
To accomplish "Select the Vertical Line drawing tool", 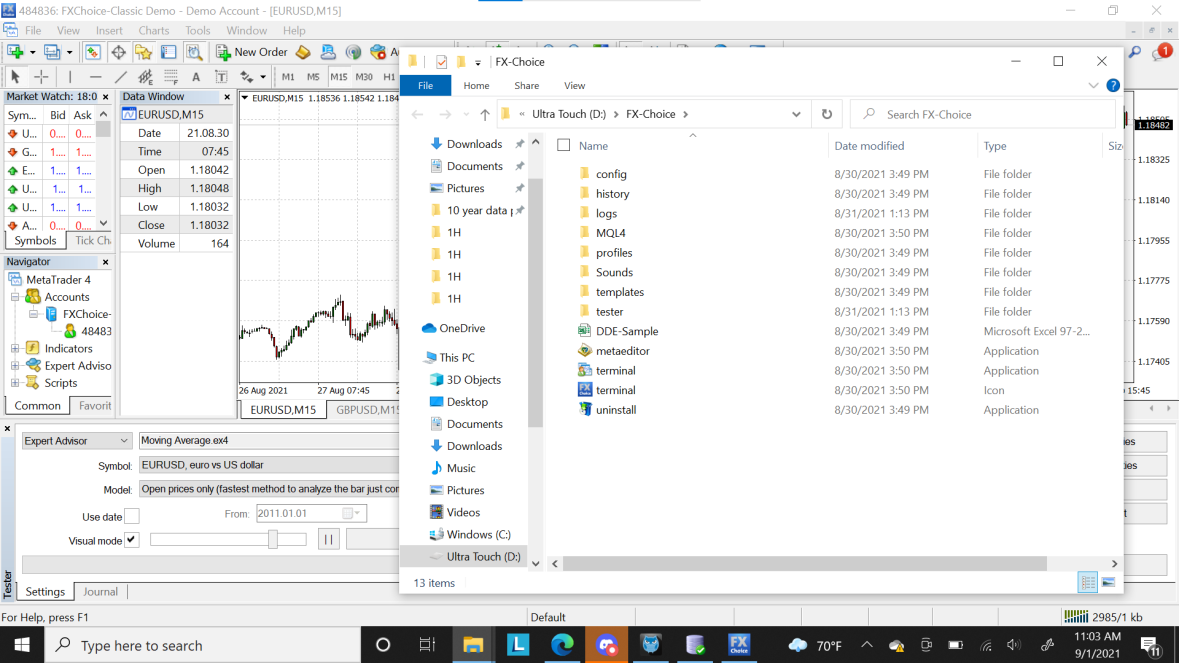I will [x=70, y=77].
